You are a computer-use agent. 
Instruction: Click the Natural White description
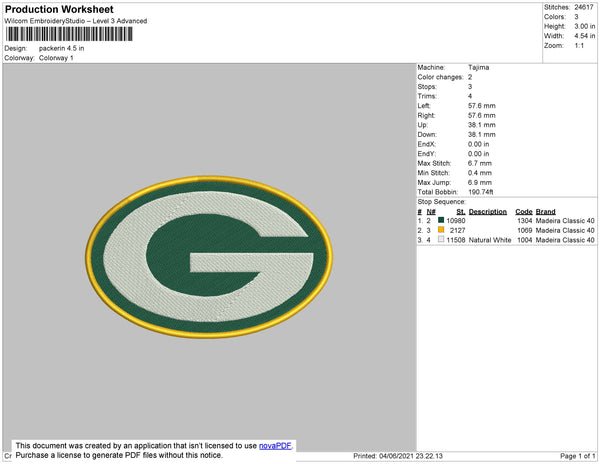pos(490,240)
